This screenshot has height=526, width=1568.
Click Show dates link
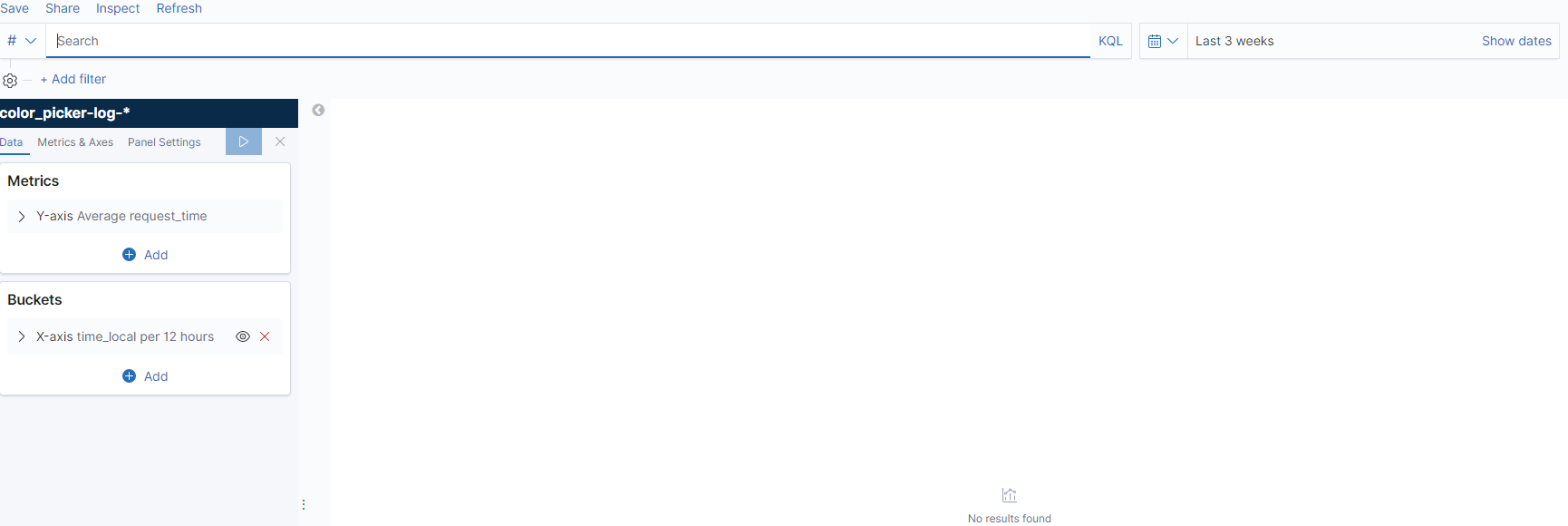(x=1515, y=41)
